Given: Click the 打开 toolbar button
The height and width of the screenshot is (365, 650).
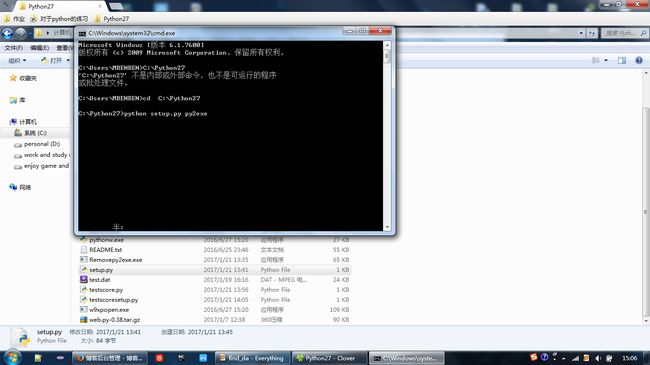Looking at the screenshot, I should (52, 61).
